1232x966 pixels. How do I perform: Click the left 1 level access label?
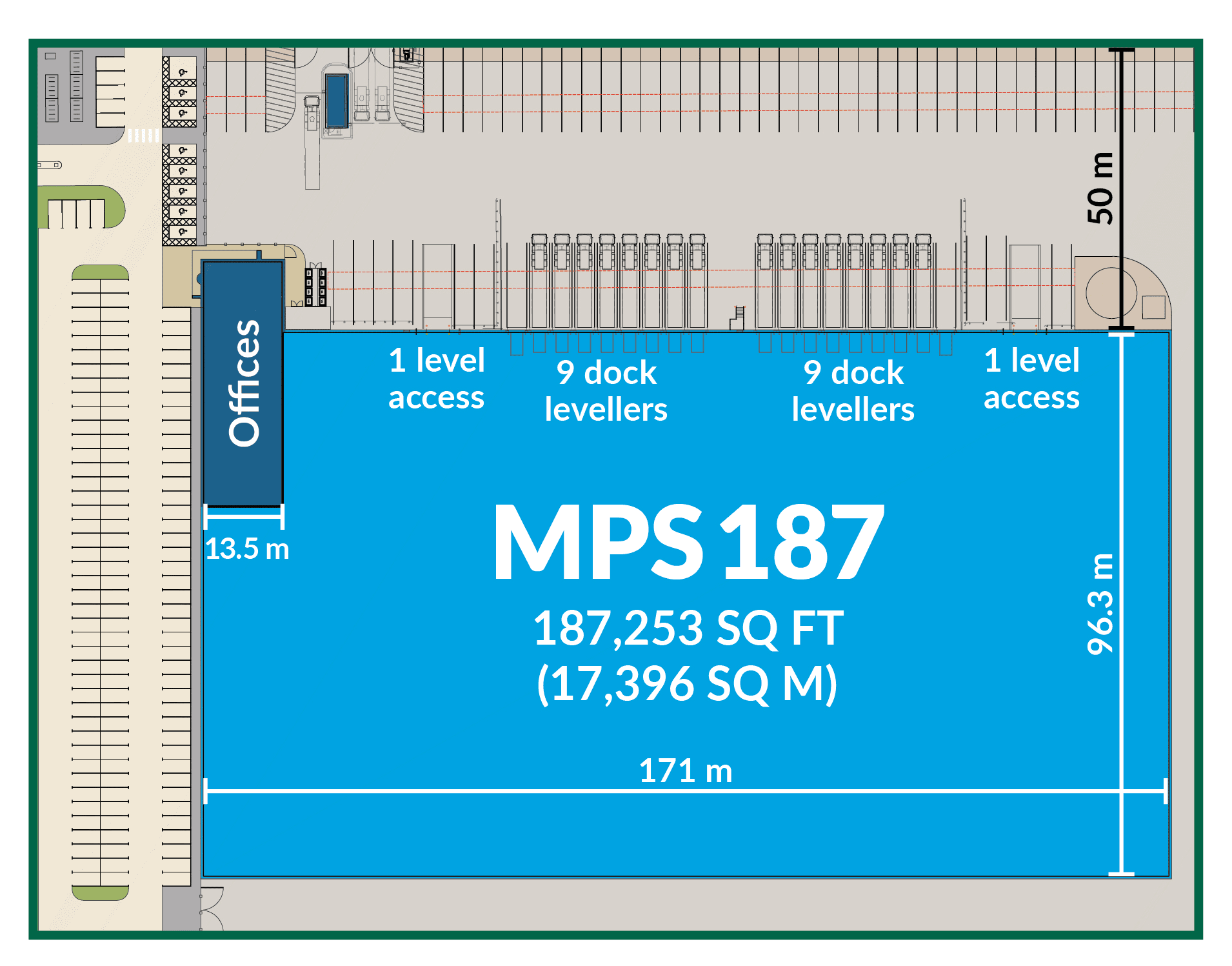(x=436, y=379)
